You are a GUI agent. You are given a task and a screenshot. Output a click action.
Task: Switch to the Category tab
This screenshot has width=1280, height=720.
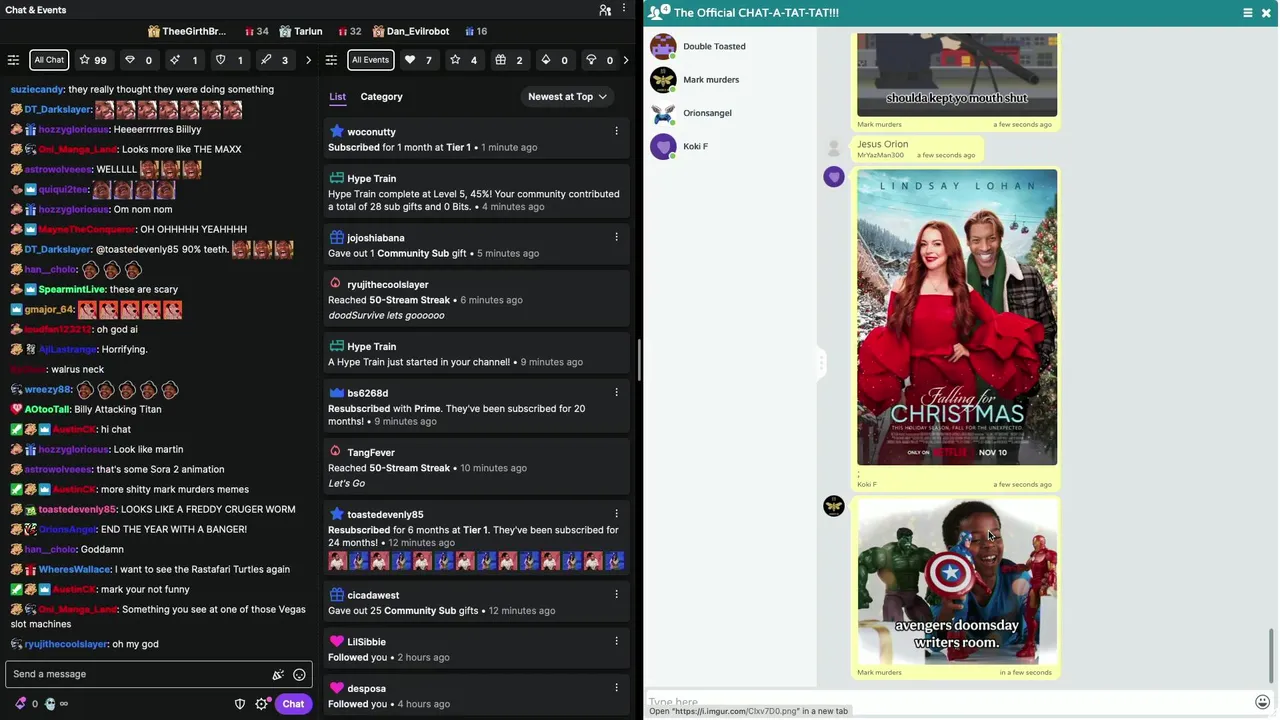(381, 97)
